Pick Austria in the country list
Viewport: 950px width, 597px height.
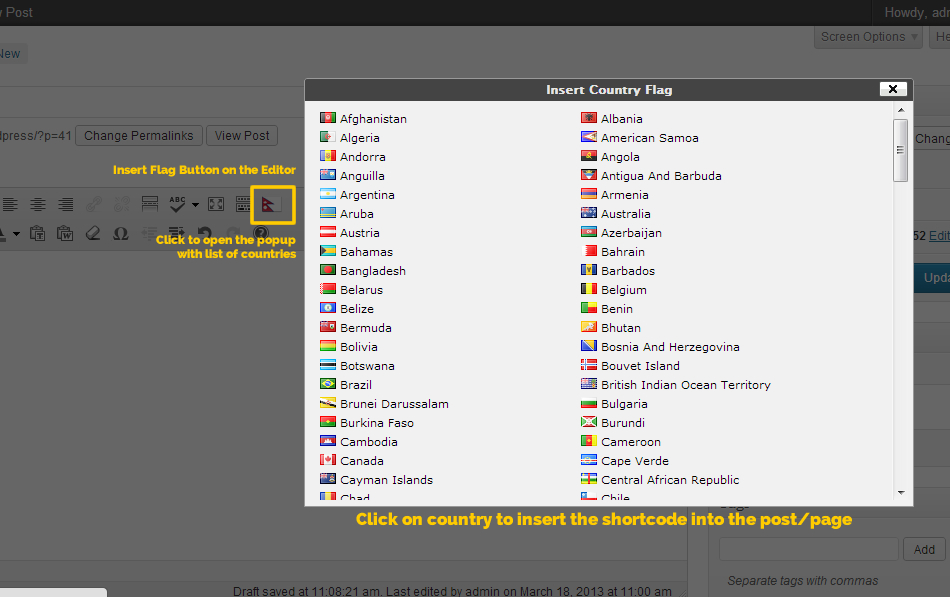(x=360, y=233)
